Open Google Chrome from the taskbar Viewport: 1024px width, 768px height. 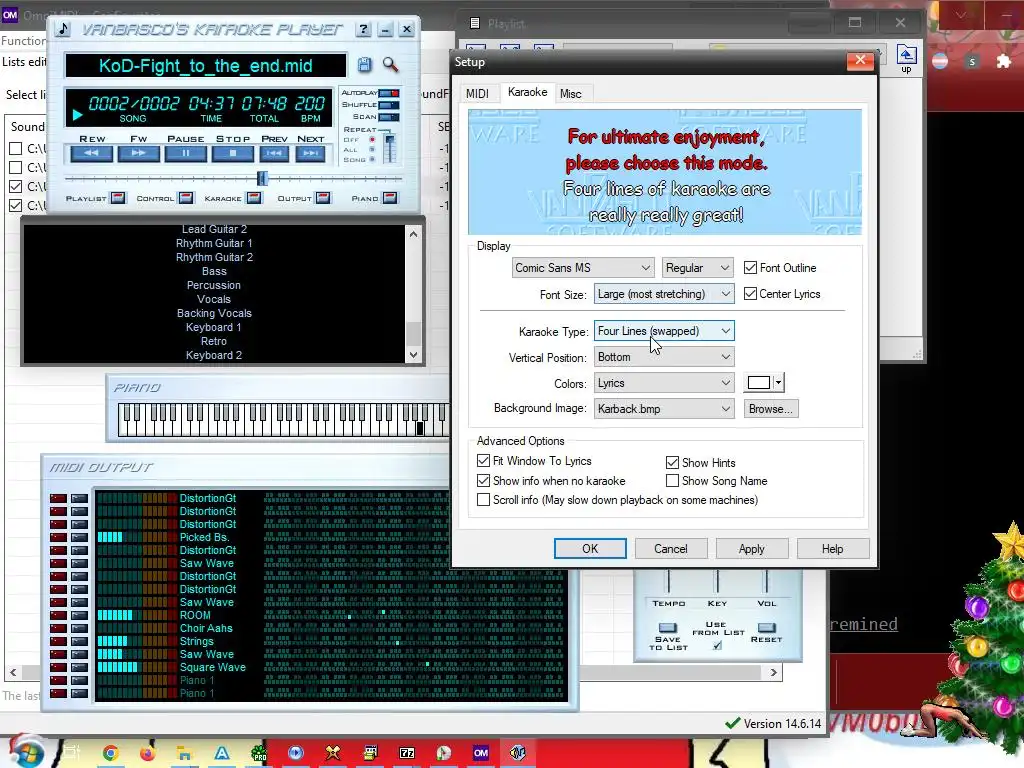pos(110,753)
